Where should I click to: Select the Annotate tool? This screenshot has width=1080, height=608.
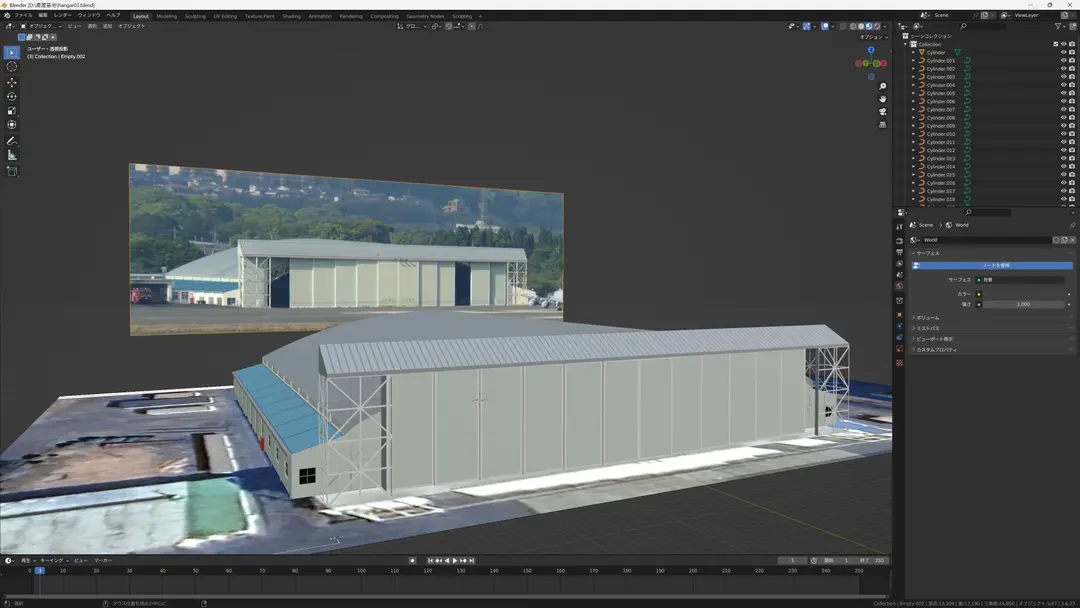click(12, 141)
